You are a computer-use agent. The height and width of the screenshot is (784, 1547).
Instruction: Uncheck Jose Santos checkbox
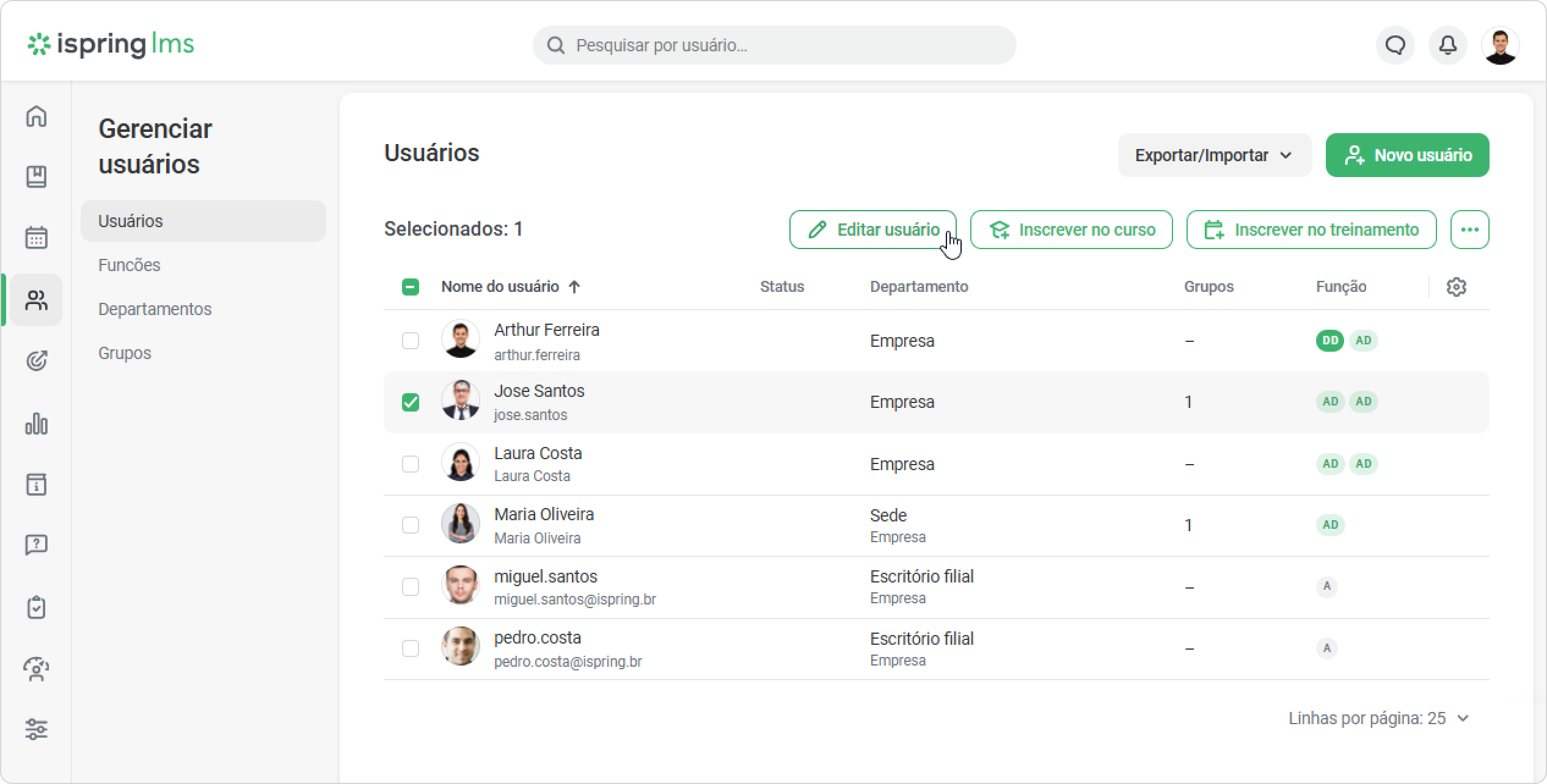(411, 402)
